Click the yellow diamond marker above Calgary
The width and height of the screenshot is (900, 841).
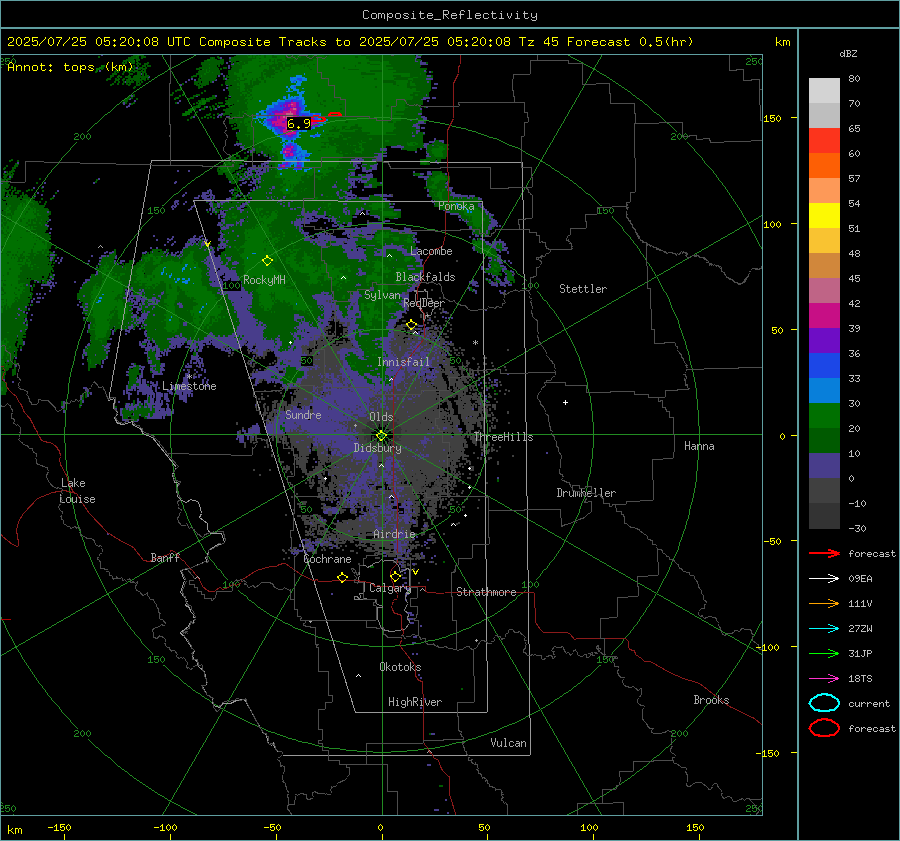(395, 576)
